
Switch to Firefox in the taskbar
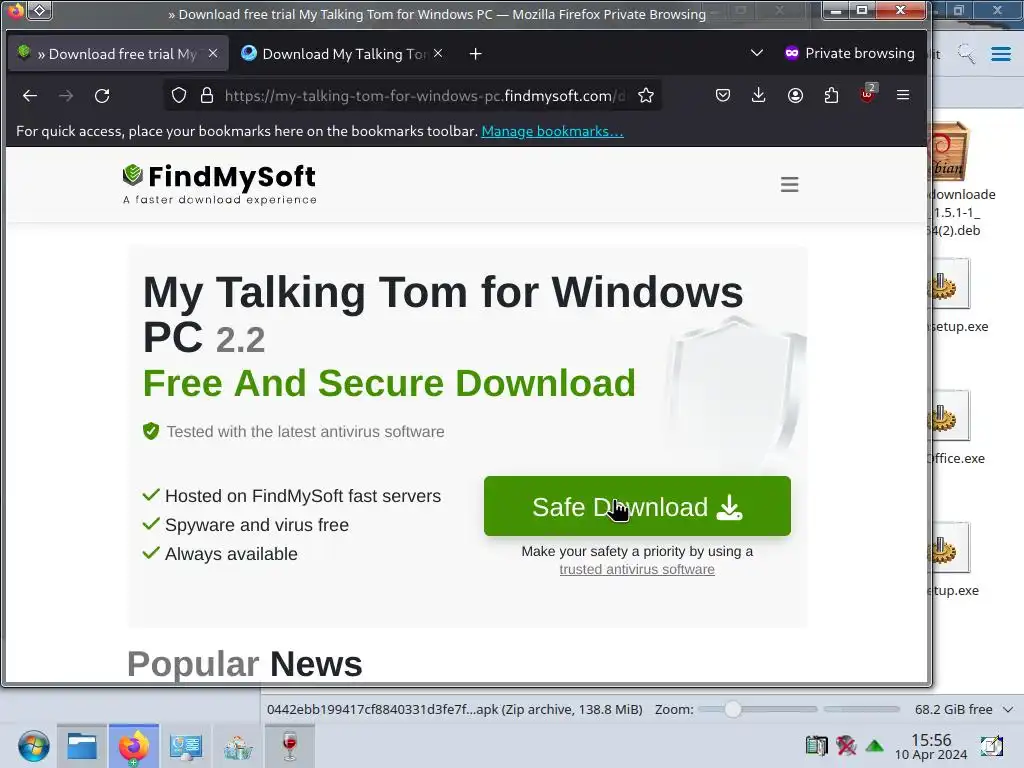(x=133, y=746)
